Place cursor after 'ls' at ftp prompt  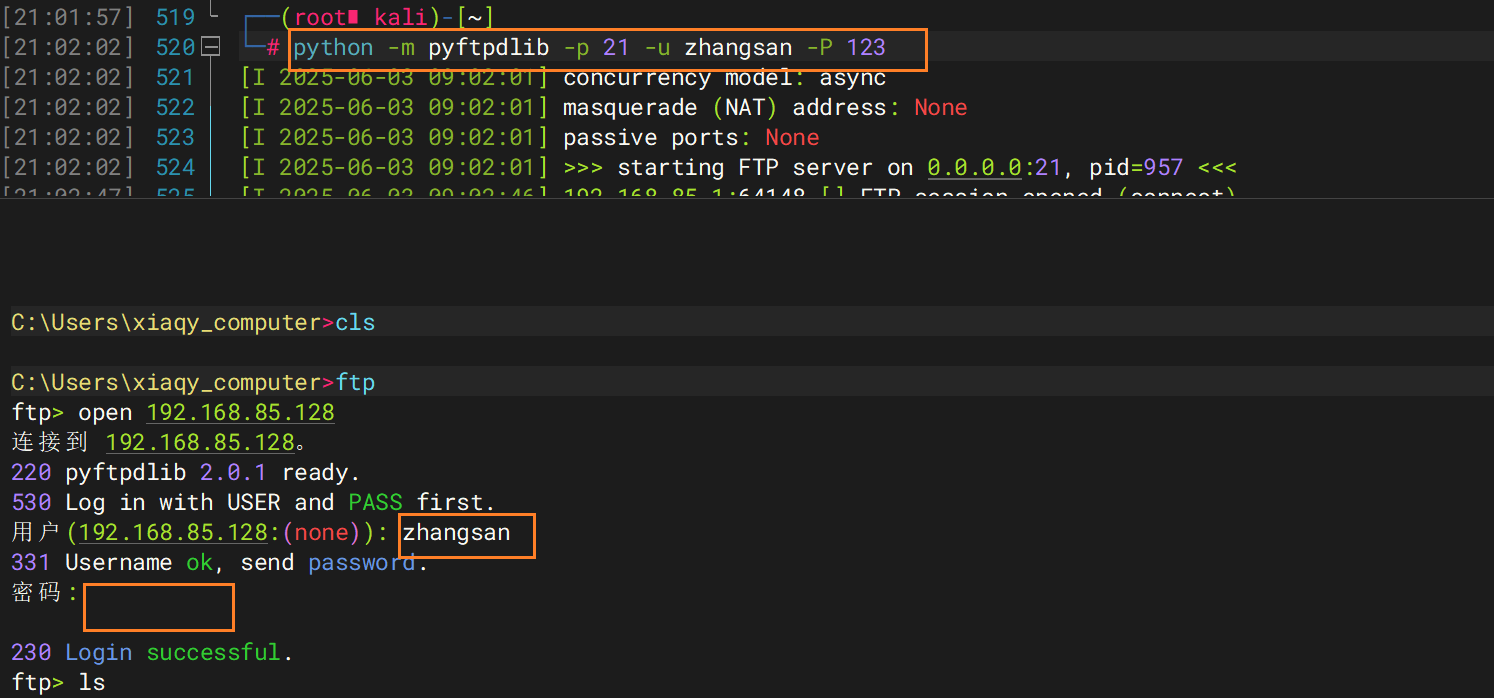pyautogui.click(x=106, y=683)
